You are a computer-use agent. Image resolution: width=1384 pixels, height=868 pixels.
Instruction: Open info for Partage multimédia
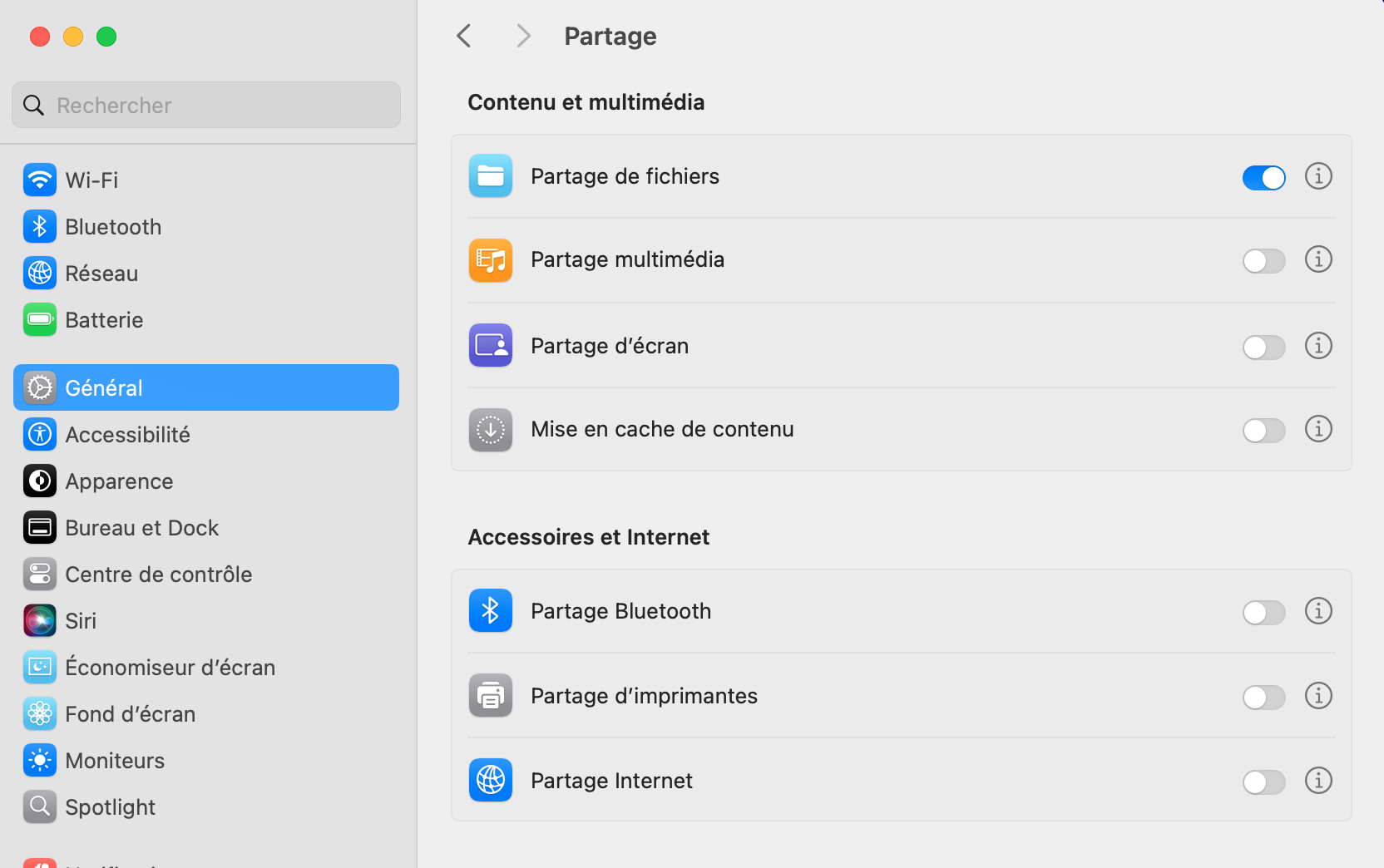pos(1318,259)
